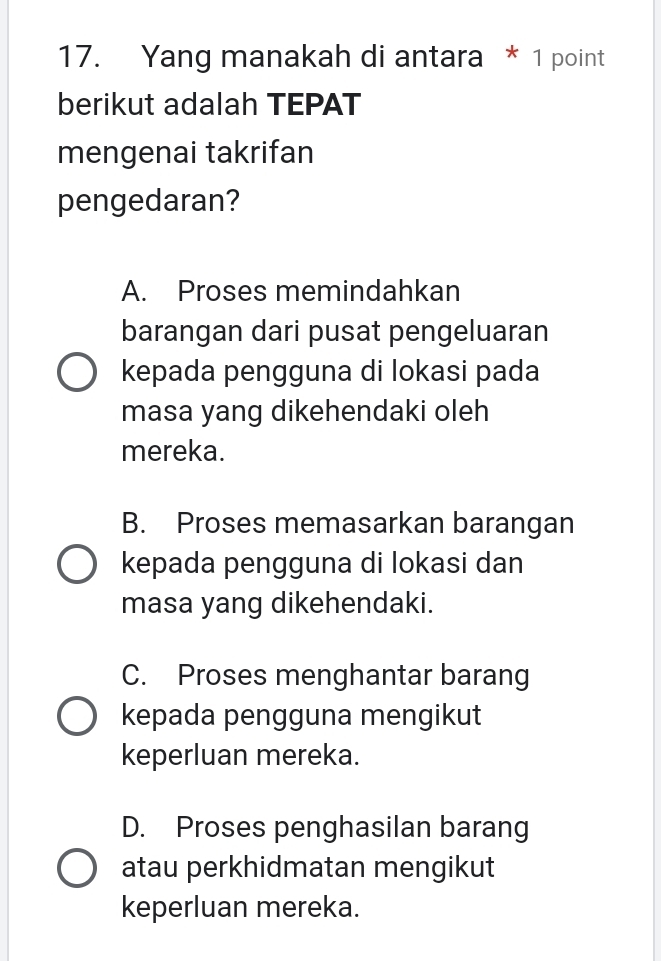Click the question number 17
Screen dimensions: 661x961
coord(83,57)
